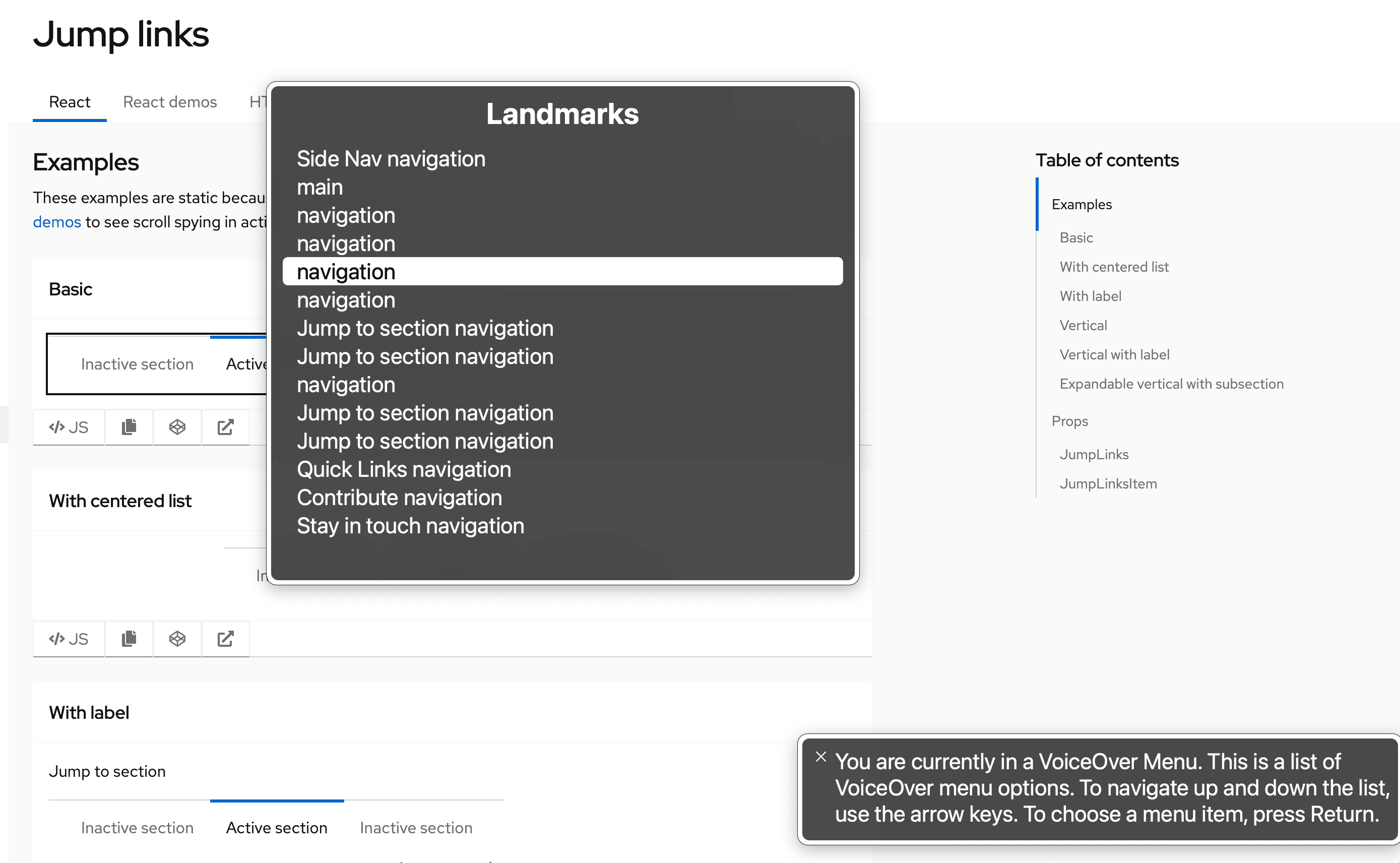
Task: Click the JS code view icon
Action: click(68, 427)
